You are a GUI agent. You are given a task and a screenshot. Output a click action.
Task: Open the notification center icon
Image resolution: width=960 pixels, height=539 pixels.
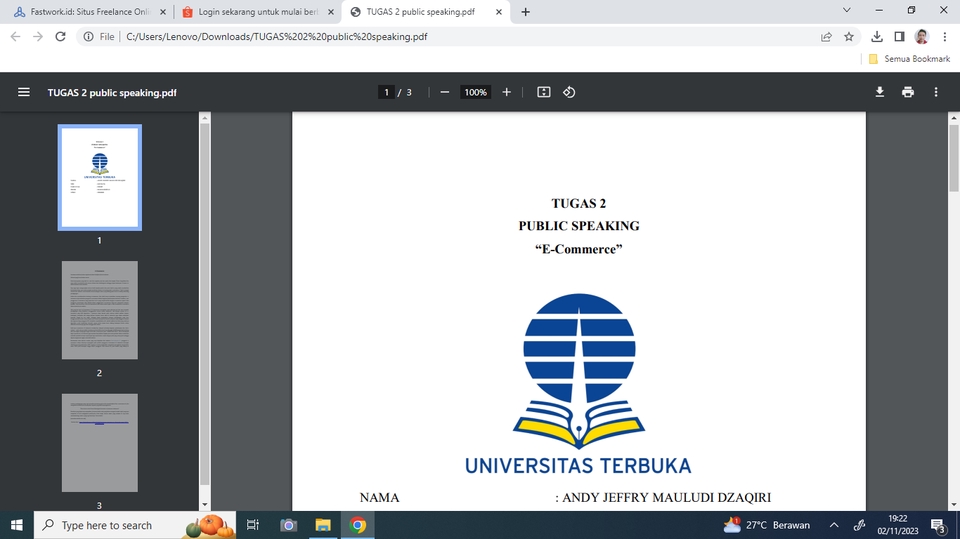click(939, 526)
